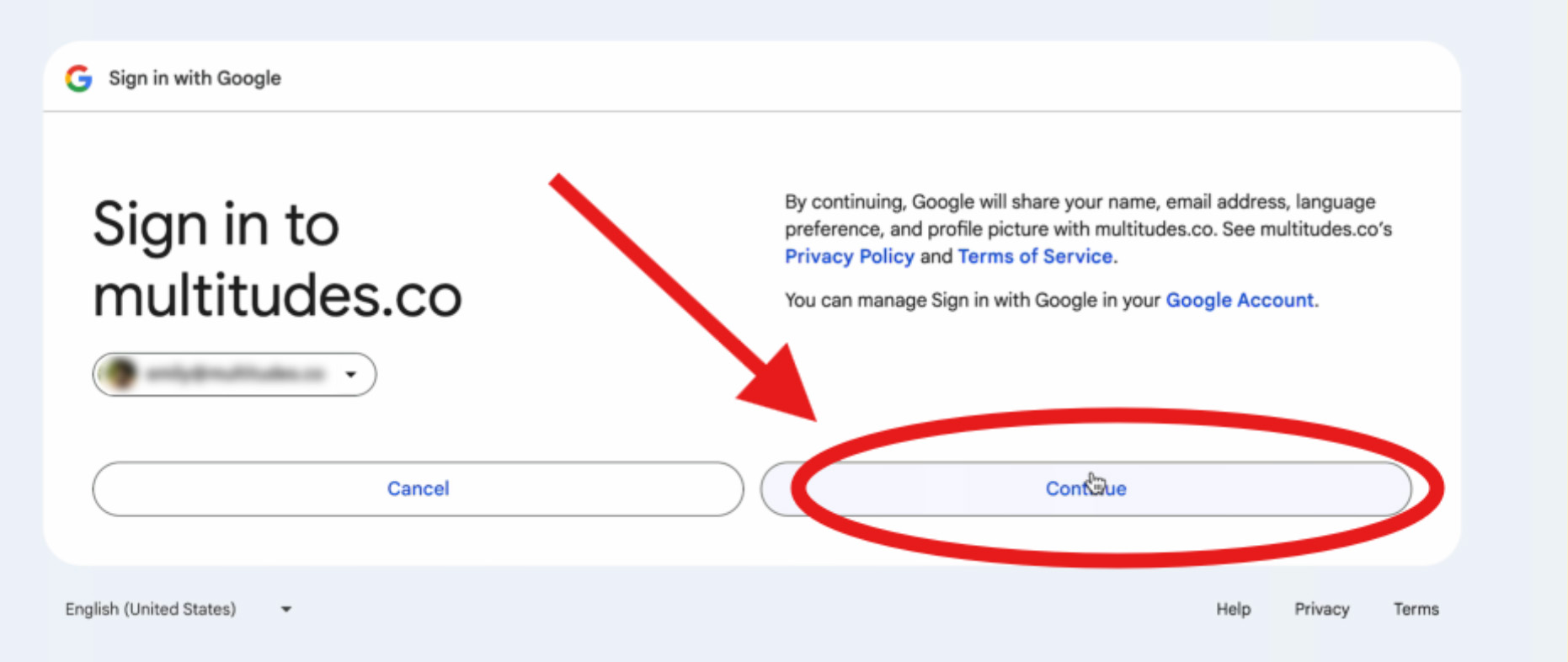The height and width of the screenshot is (662, 1568).
Task: Open the Help footer link
Action: pos(1233,609)
